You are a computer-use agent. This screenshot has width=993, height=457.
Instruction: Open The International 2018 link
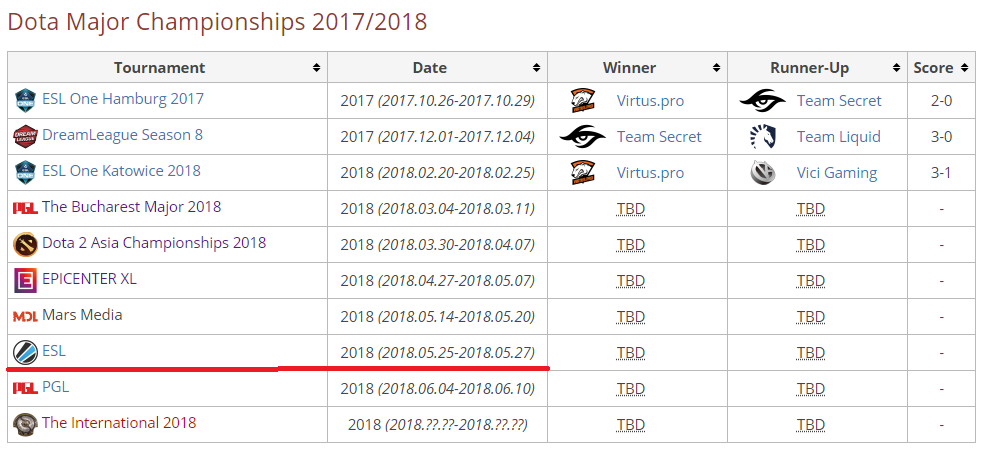click(x=119, y=423)
